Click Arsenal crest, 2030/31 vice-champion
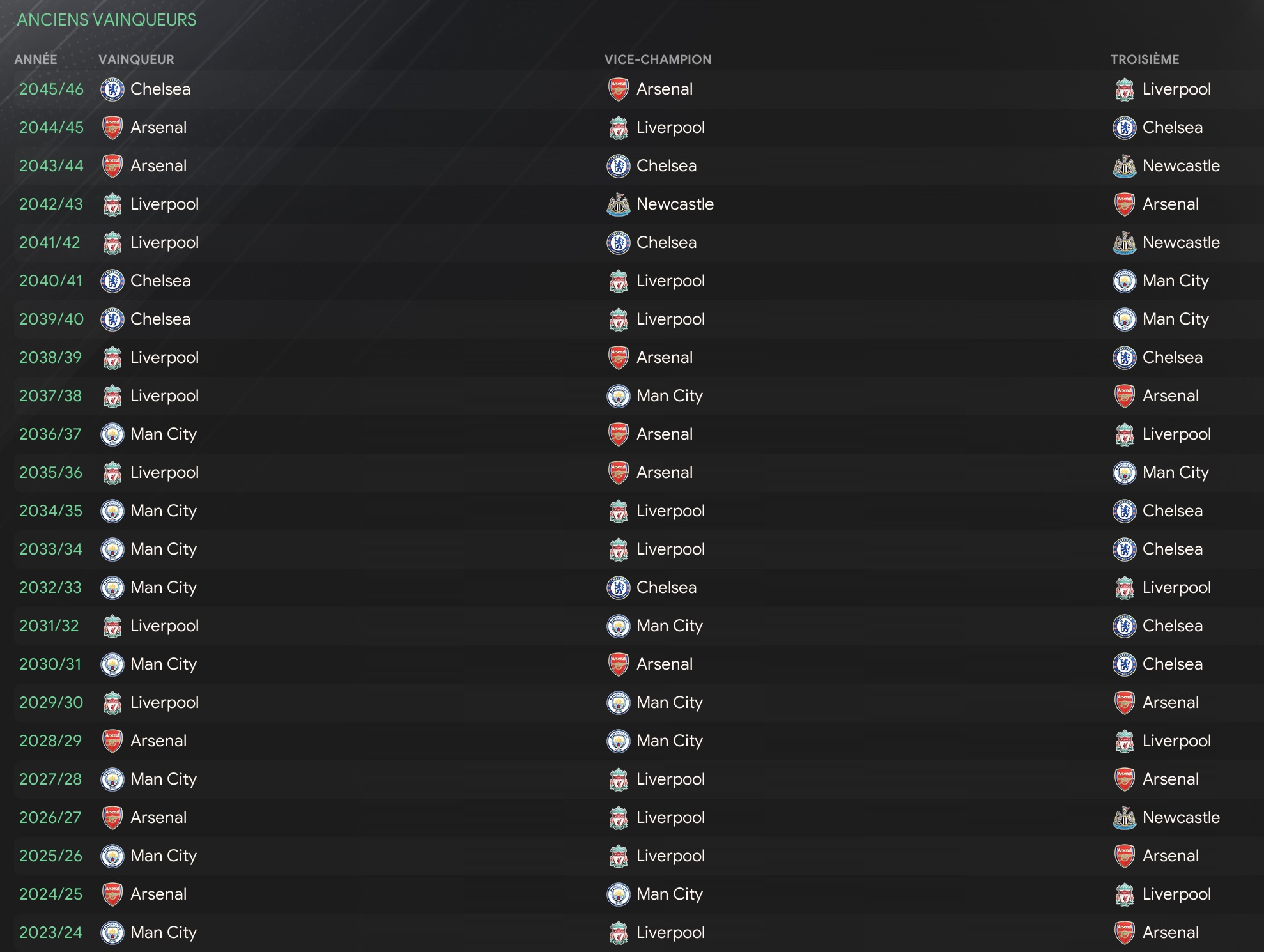The height and width of the screenshot is (952, 1264). pos(619,664)
